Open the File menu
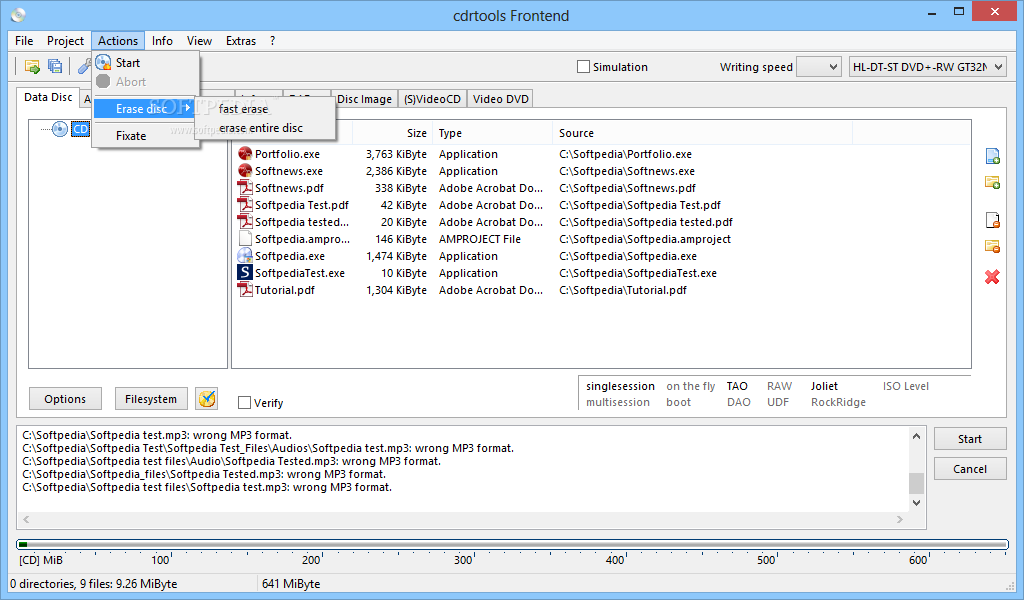This screenshot has width=1024, height=600. (x=24, y=40)
